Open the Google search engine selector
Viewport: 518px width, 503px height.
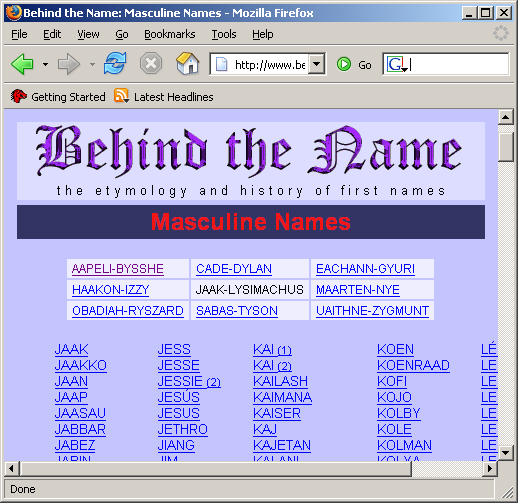pos(397,64)
